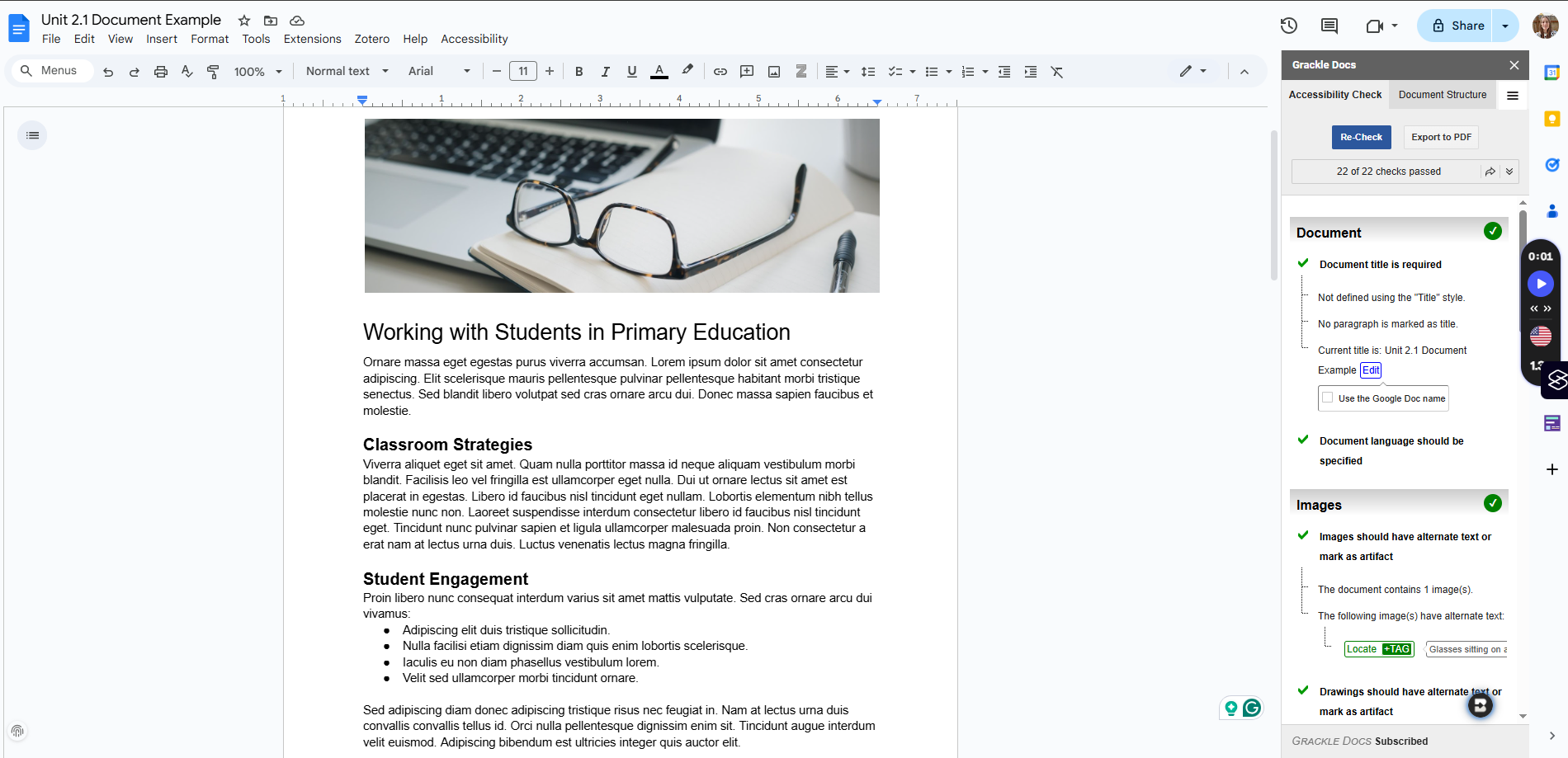Open the Format menu
The width and height of the screenshot is (1568, 758).
click(x=210, y=39)
